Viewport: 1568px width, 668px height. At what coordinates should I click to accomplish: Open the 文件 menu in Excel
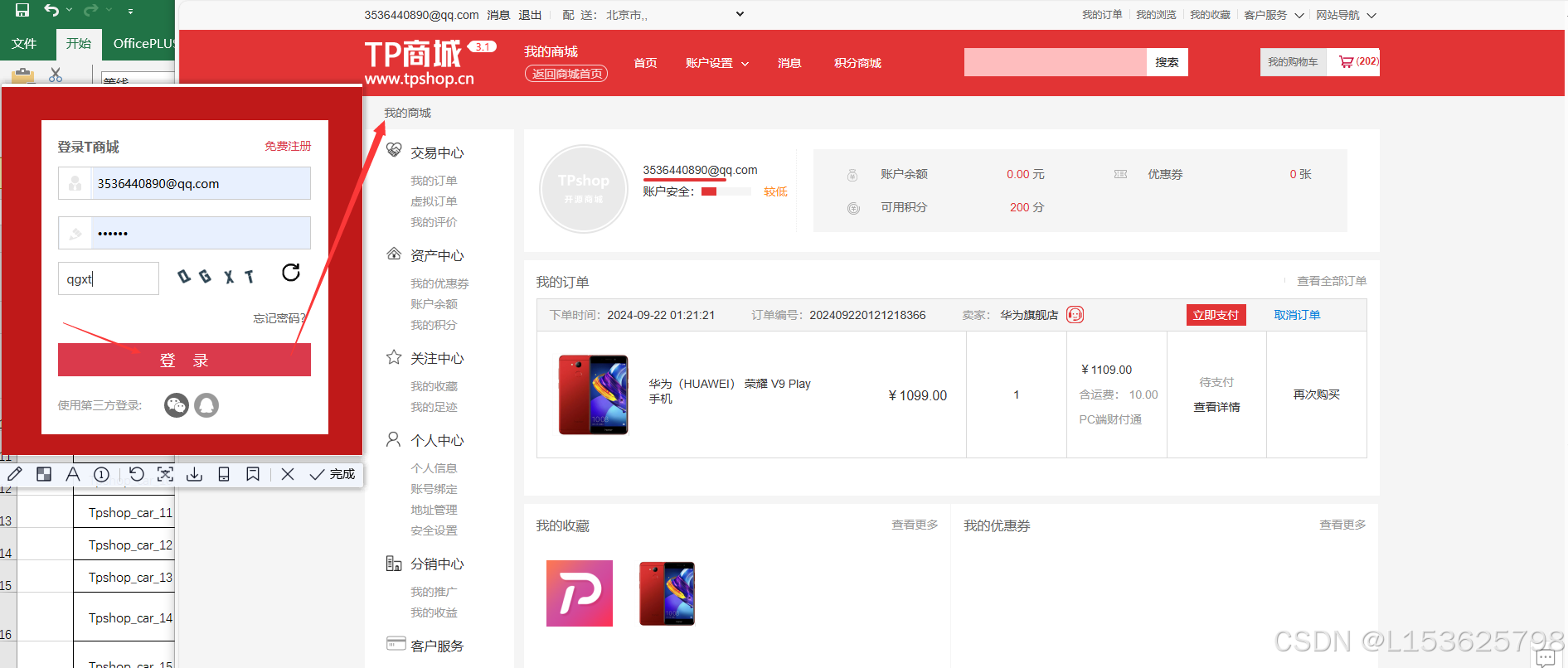(x=24, y=43)
